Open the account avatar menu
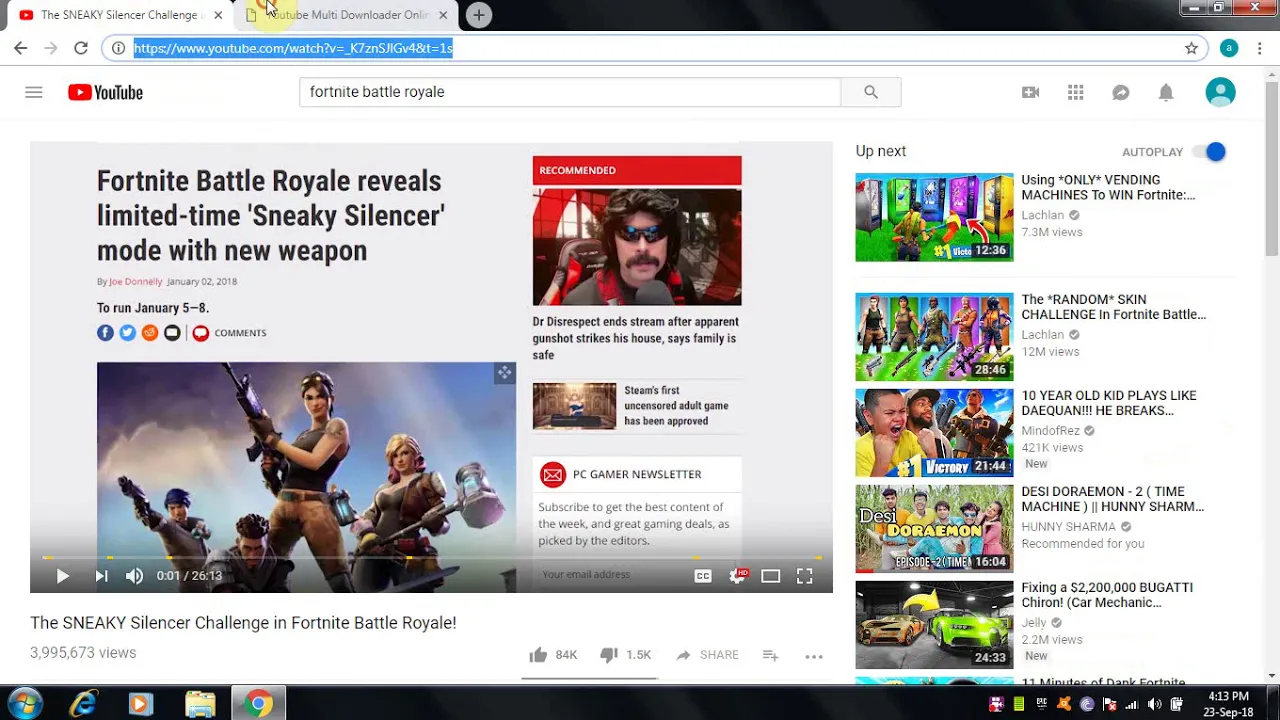Viewport: 1280px width, 720px height. 1220,92
